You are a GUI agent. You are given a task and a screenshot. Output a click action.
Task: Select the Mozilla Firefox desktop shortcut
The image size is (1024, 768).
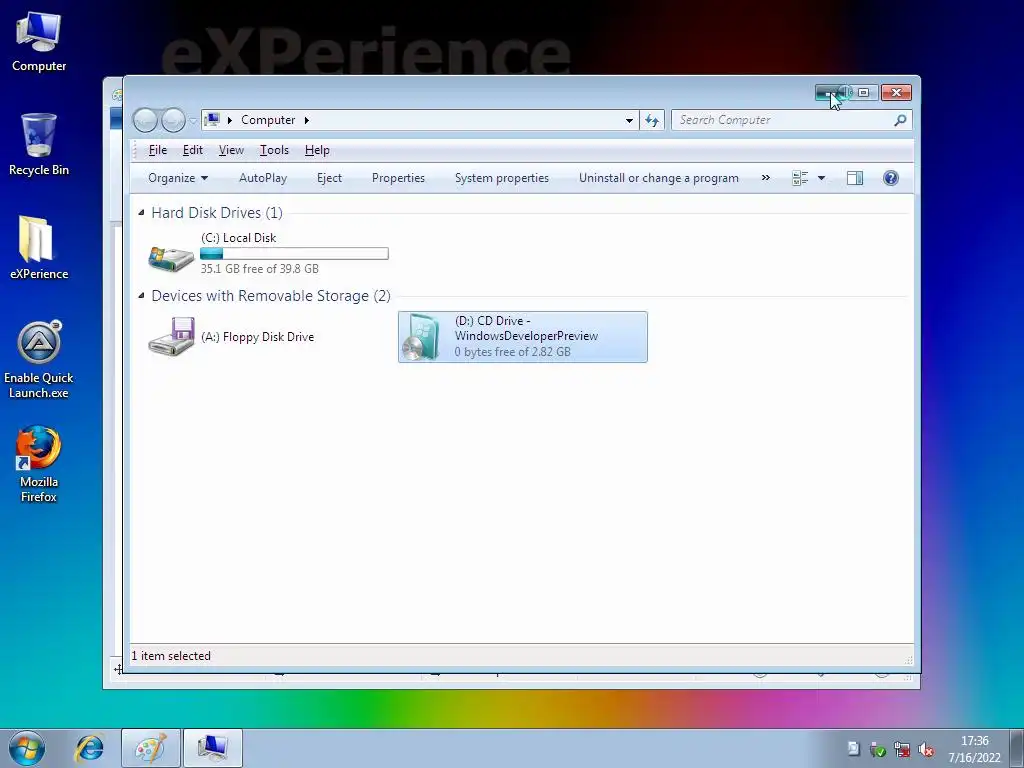pyautogui.click(x=39, y=464)
